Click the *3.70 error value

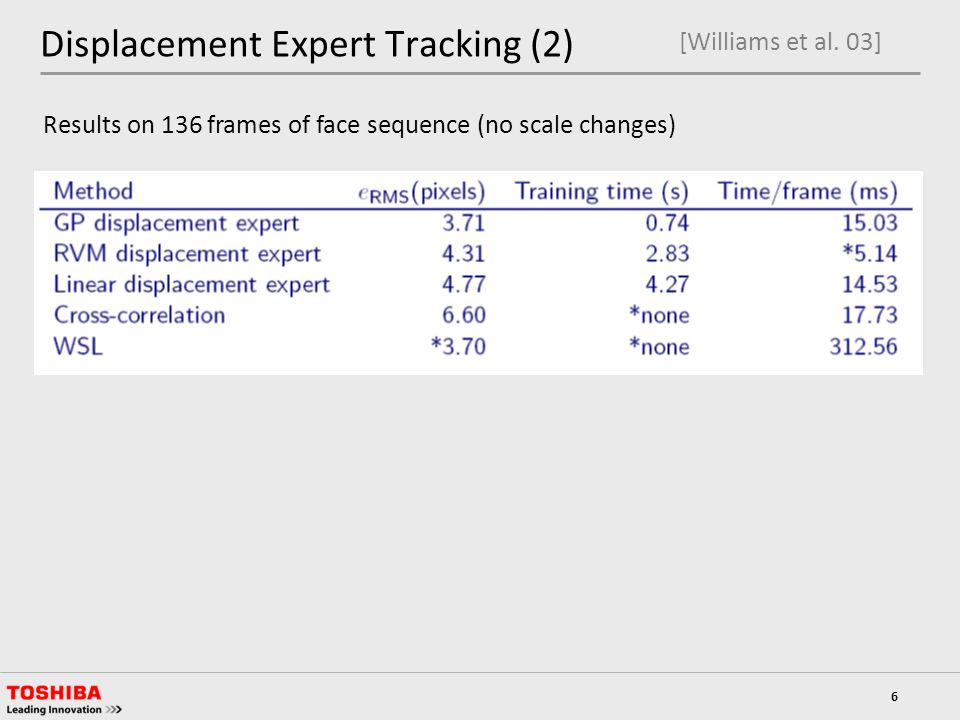[458, 347]
